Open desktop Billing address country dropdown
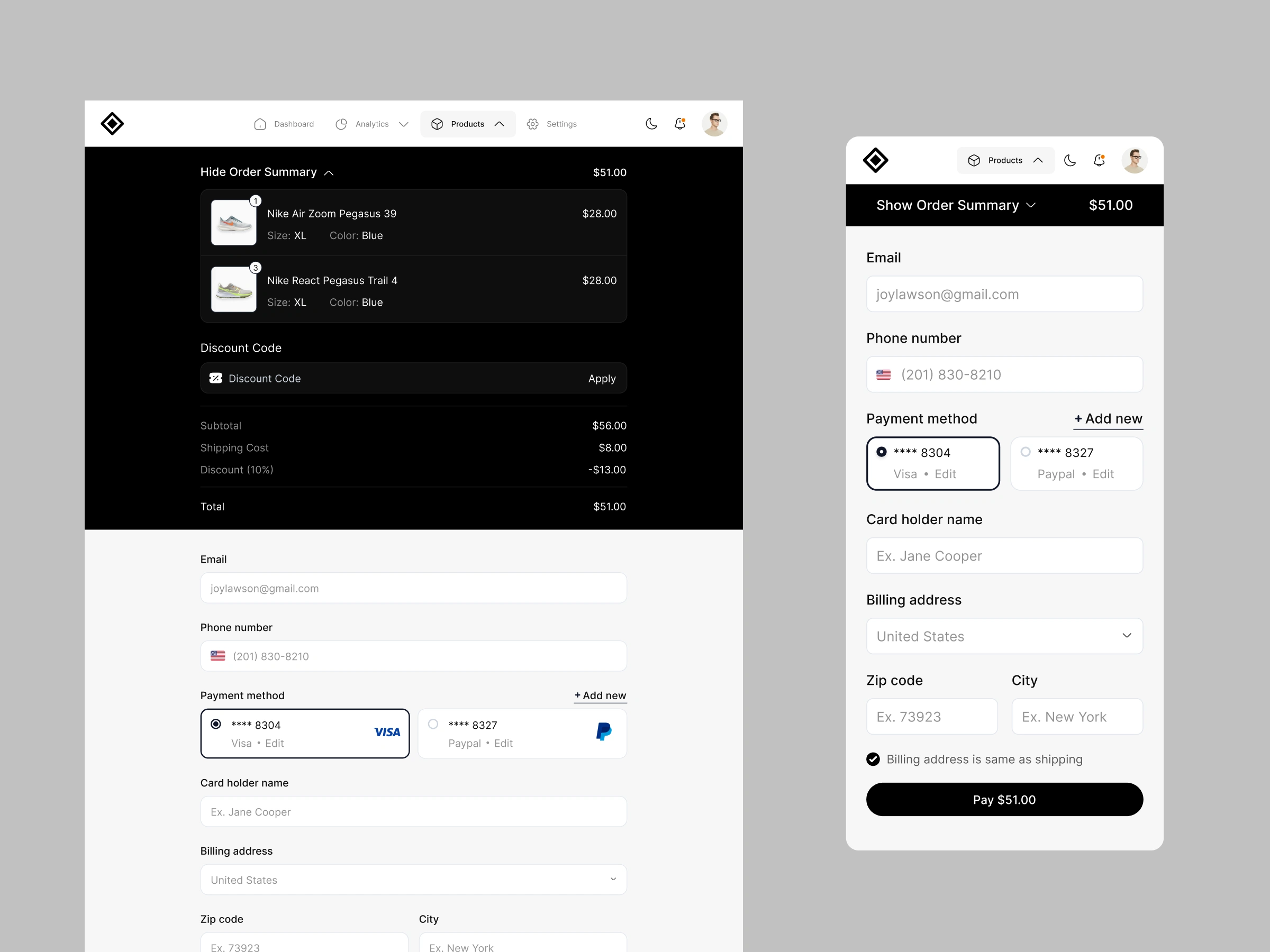The image size is (1270, 952). pos(413,880)
